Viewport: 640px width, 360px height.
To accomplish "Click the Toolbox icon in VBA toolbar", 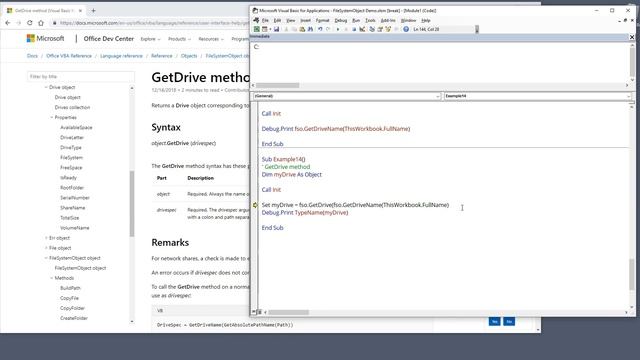I will coord(396,29).
